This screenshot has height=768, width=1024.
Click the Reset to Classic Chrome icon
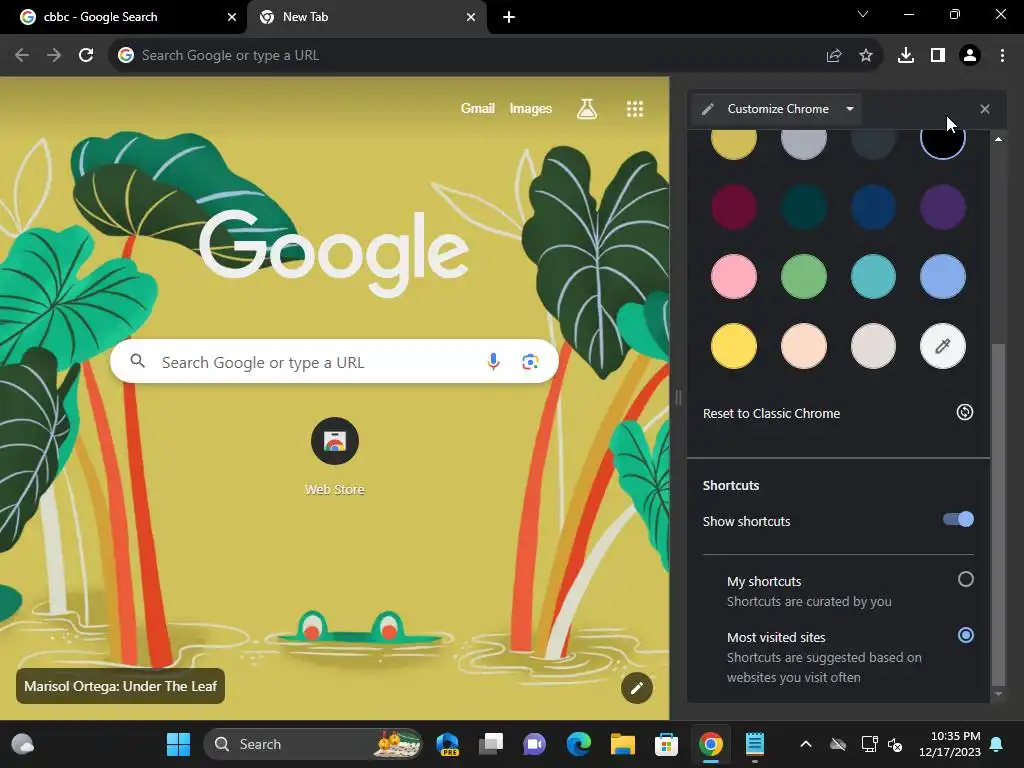pos(965,412)
